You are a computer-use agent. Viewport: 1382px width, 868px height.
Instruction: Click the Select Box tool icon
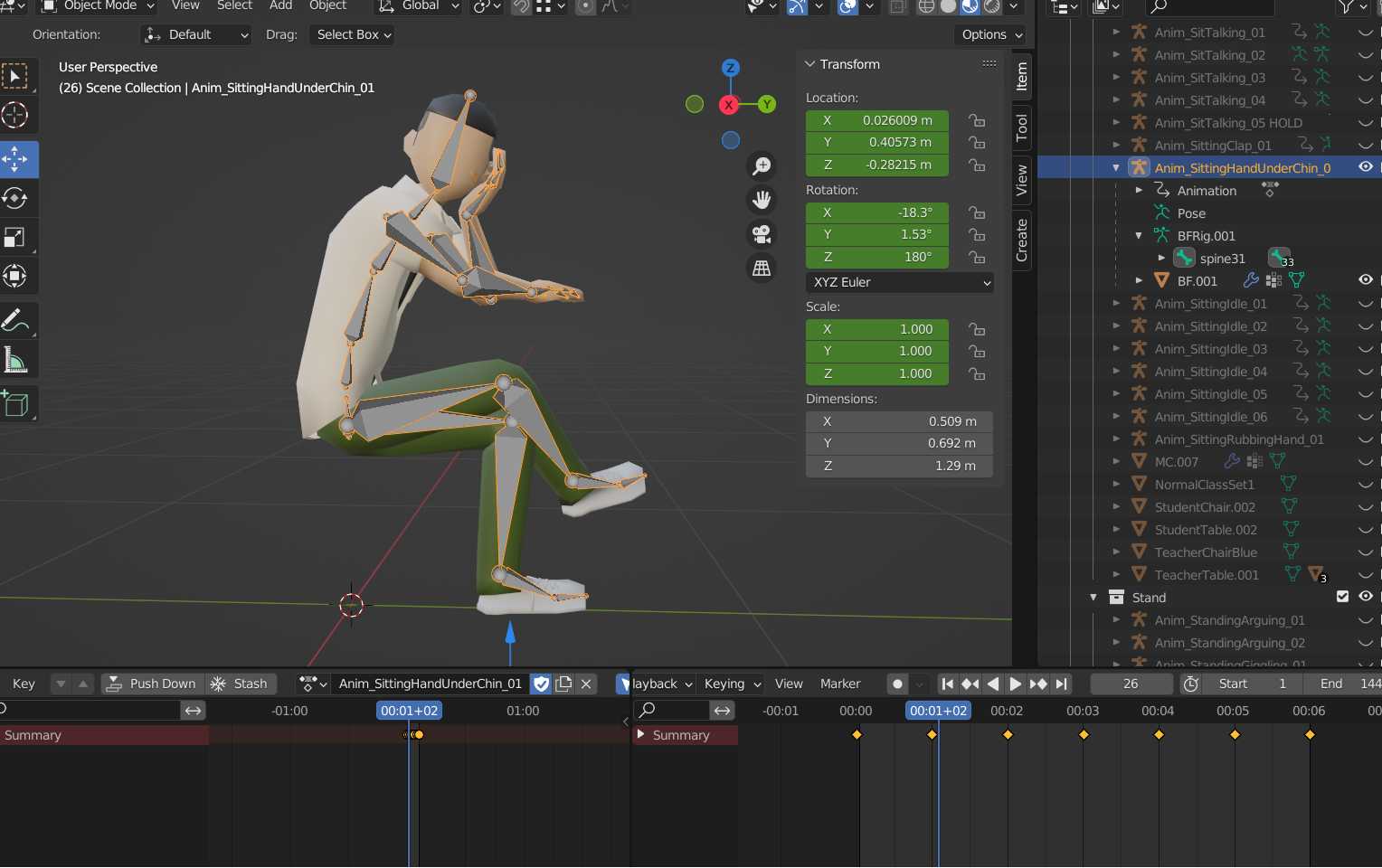pos(15,76)
